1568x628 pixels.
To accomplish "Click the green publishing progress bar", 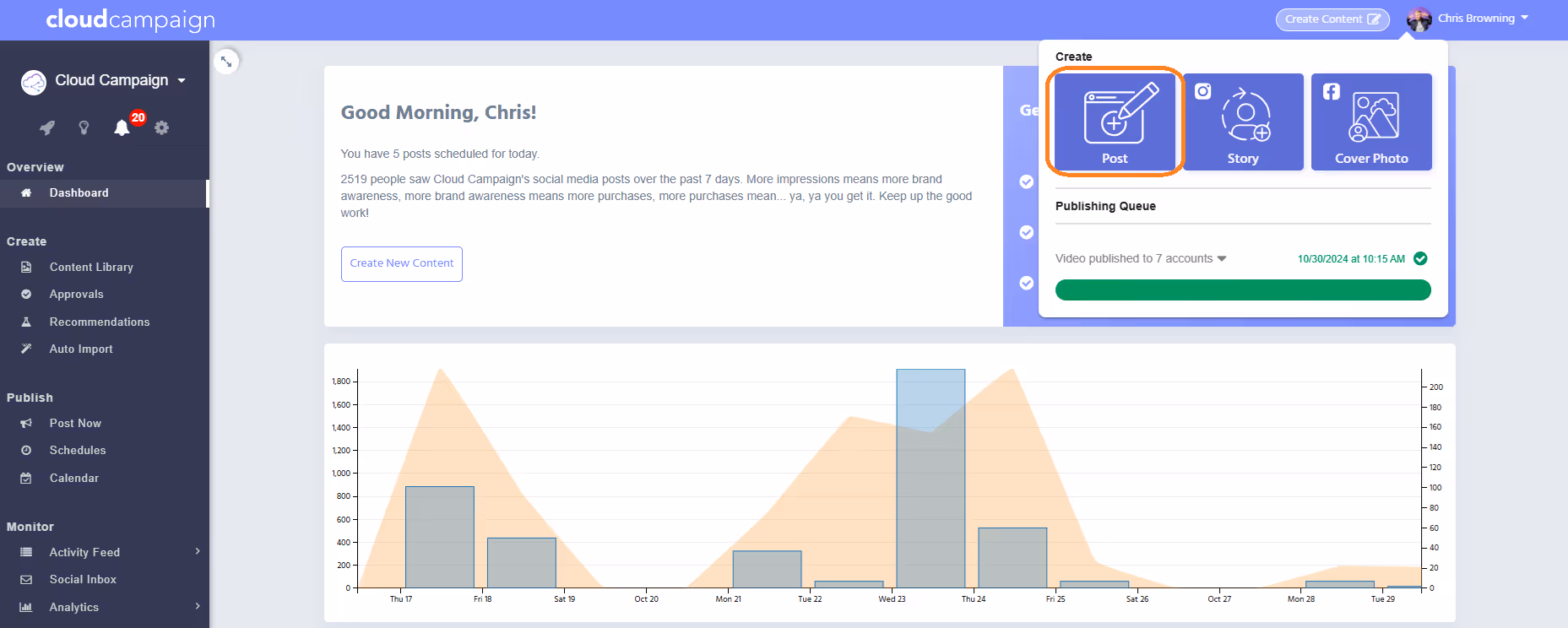I will pos(1243,290).
